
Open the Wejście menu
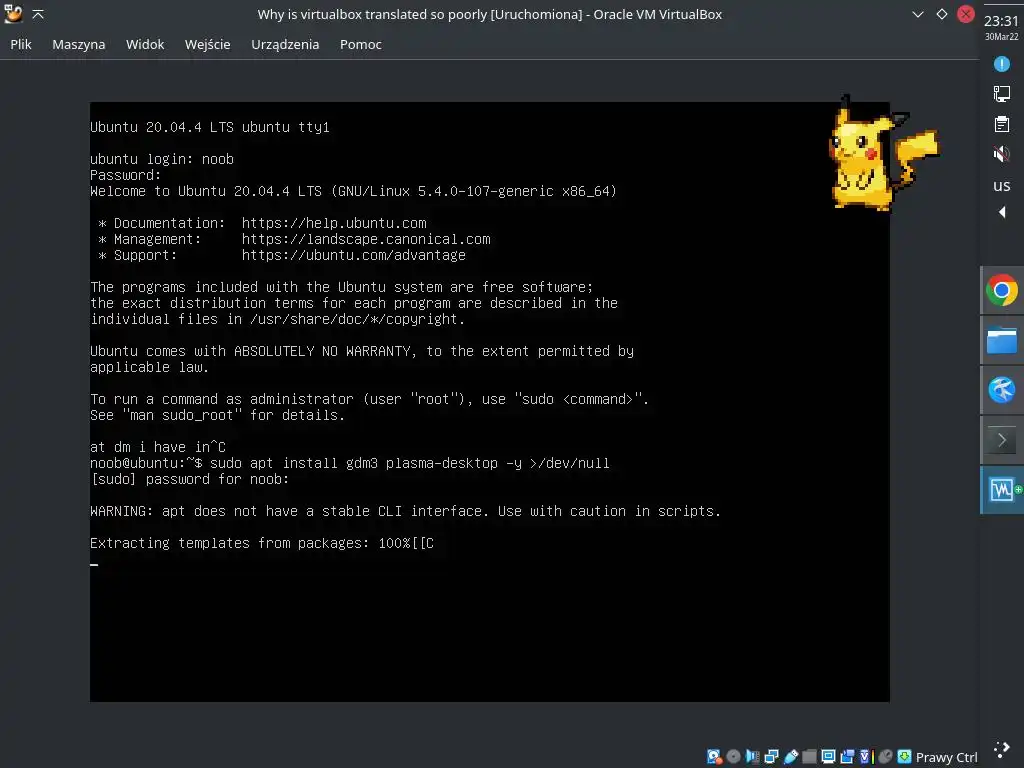(208, 44)
